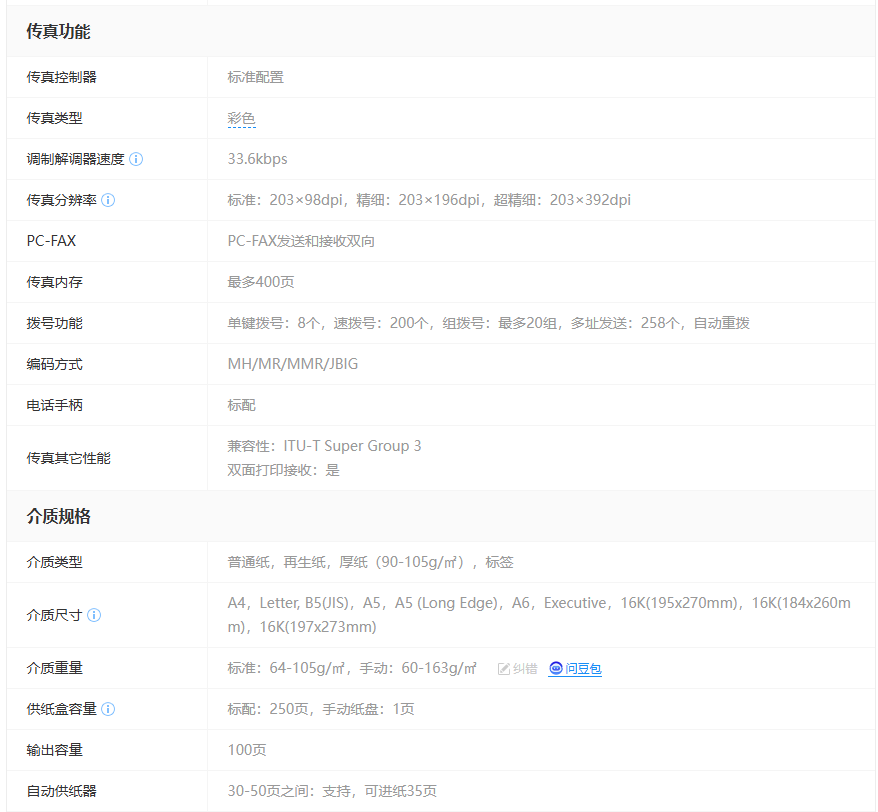The width and height of the screenshot is (878, 812).
Task: Click the 拨号功能 row label
Action: click(x=54, y=323)
